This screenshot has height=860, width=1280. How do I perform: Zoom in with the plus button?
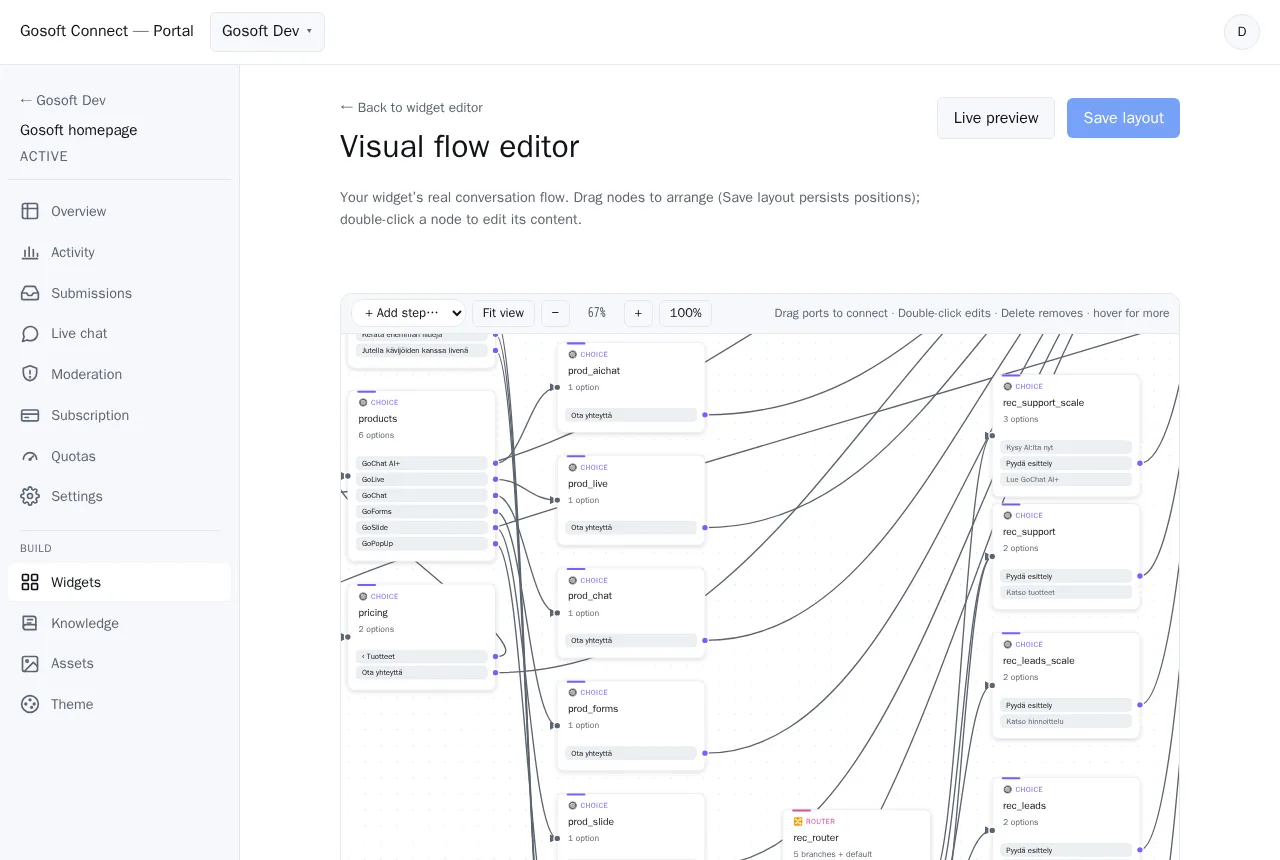(x=638, y=313)
